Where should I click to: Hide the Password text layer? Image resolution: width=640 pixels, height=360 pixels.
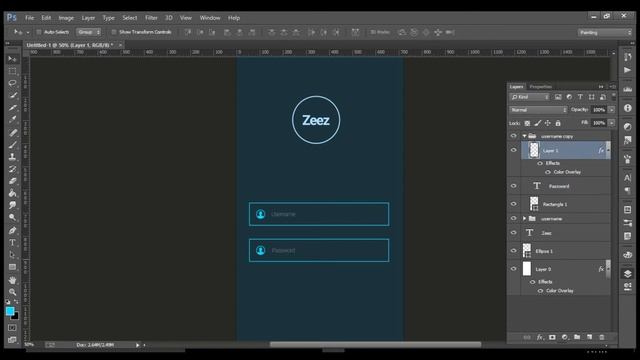point(513,186)
